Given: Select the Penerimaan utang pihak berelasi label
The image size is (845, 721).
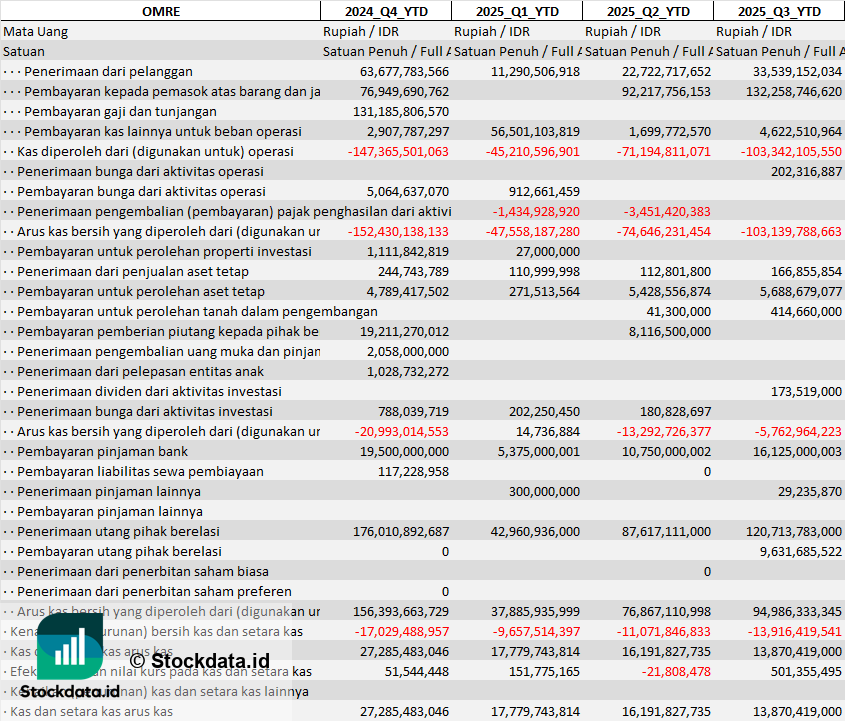Looking at the screenshot, I should tap(118, 531).
